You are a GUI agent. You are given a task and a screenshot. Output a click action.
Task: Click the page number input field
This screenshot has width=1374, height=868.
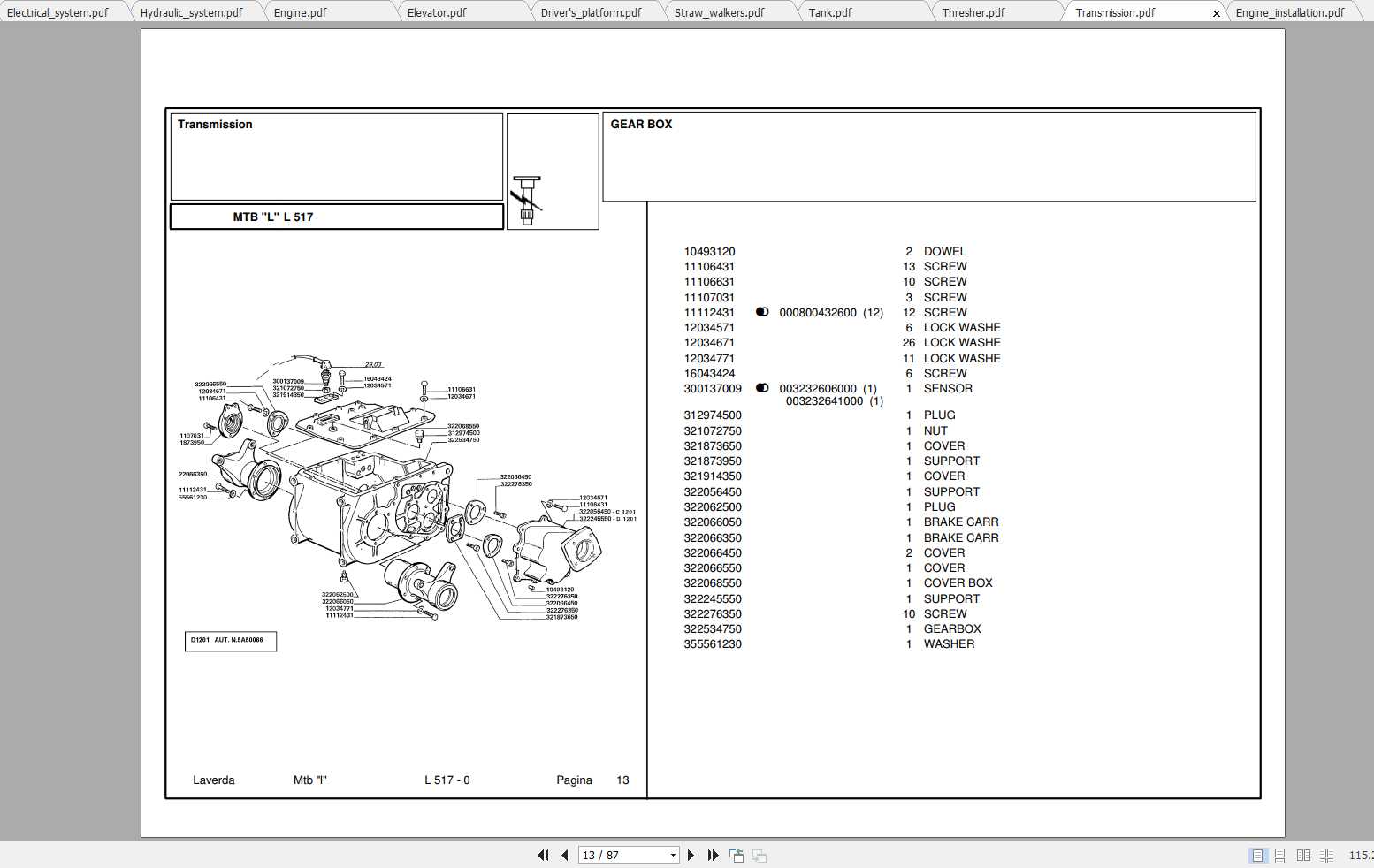click(x=619, y=855)
